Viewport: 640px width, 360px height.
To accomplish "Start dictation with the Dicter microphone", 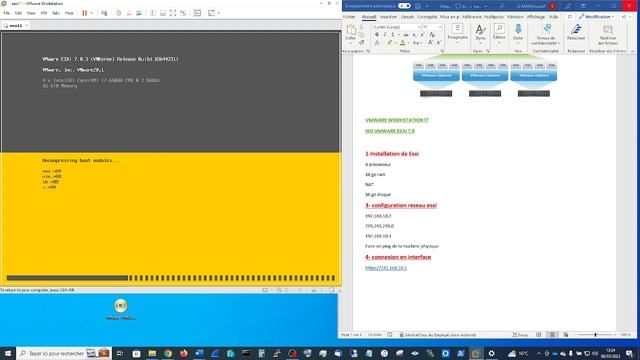I will [x=518, y=33].
